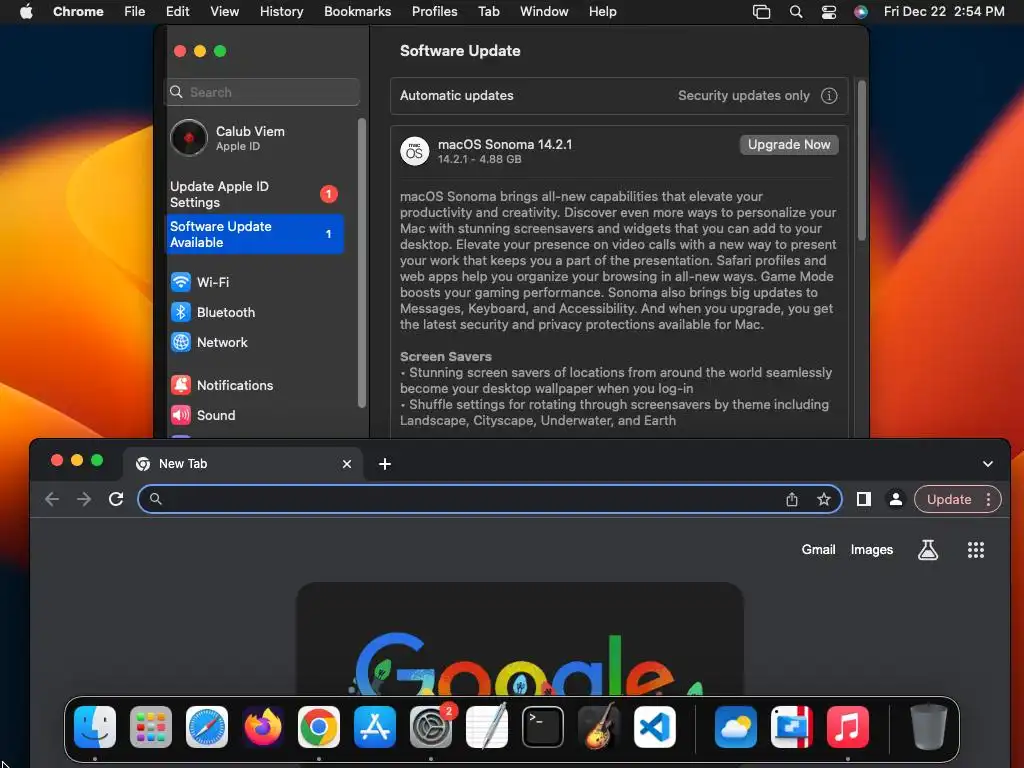Go forward in Chrome navigation
This screenshot has width=1024, height=768.
point(84,499)
